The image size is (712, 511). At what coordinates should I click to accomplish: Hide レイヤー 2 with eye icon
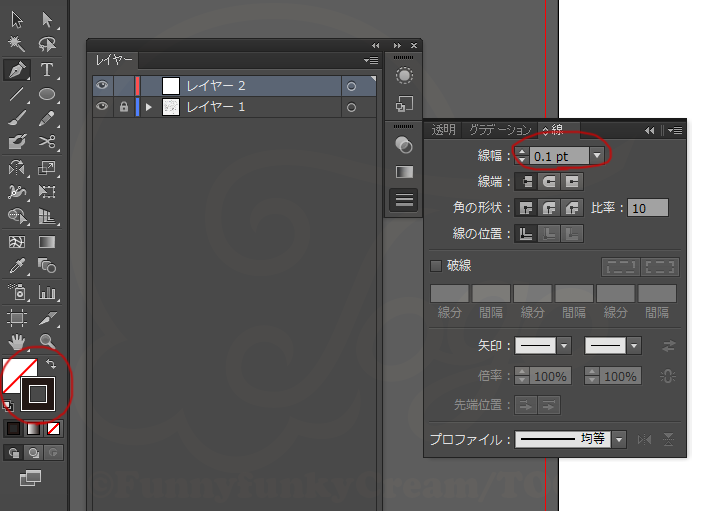tap(102, 85)
